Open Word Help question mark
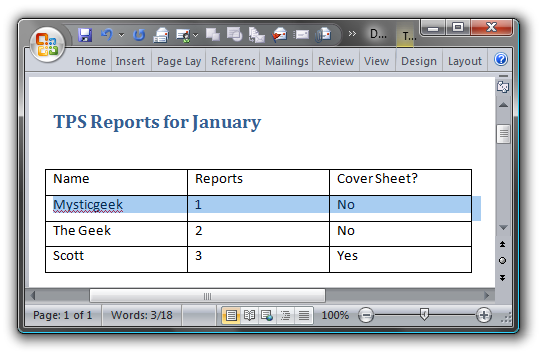The image size is (540, 360). pyautogui.click(x=501, y=60)
